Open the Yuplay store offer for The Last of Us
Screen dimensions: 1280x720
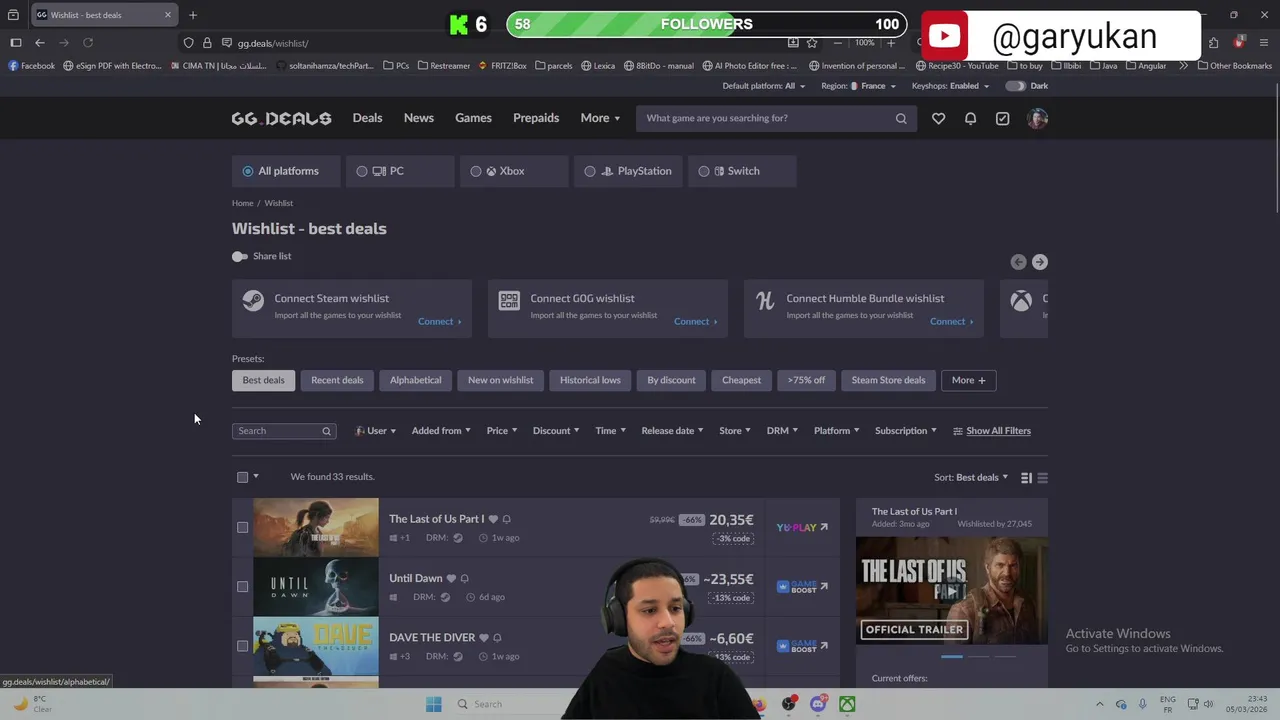(x=802, y=527)
